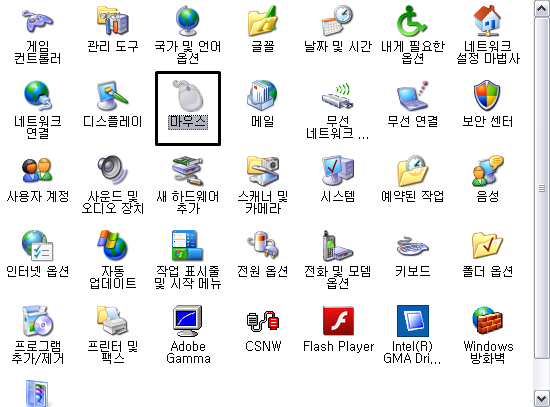This screenshot has height=407, width=550.
Task: Click the scrollbar down arrow
Action: [x=542, y=399]
